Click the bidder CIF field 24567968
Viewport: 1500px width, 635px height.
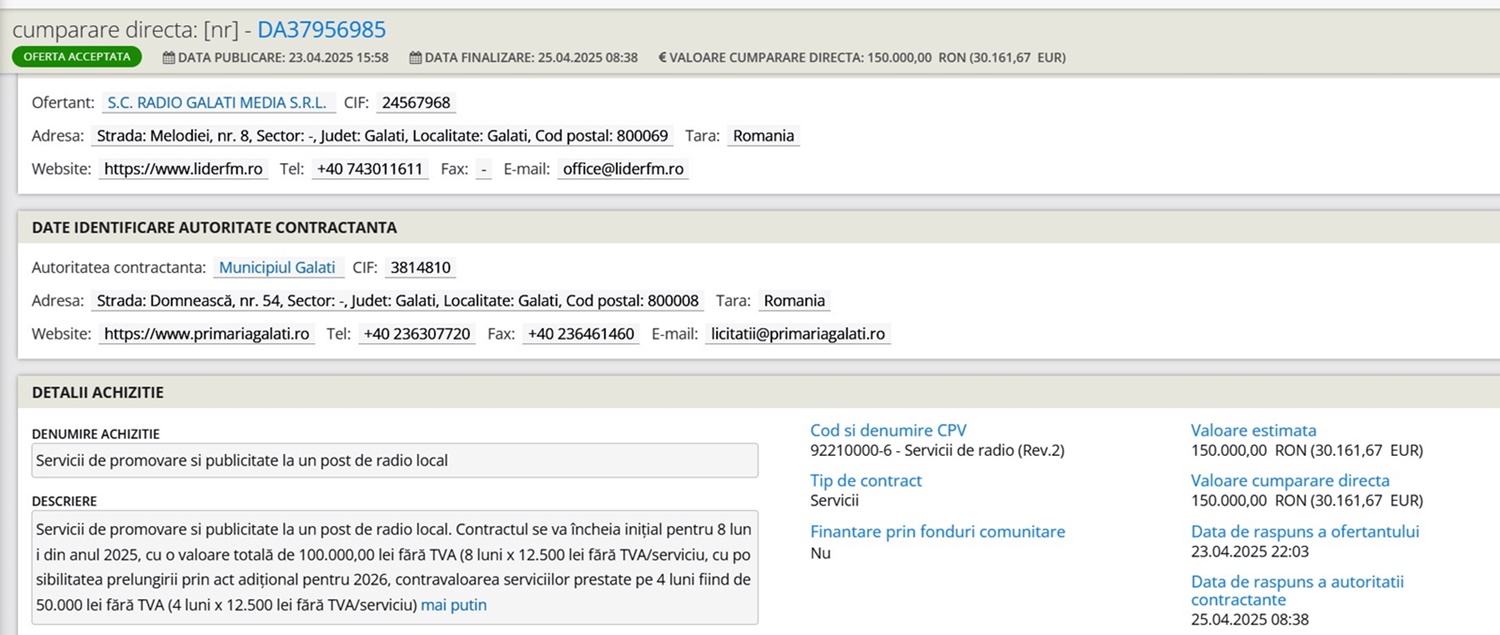click(417, 103)
